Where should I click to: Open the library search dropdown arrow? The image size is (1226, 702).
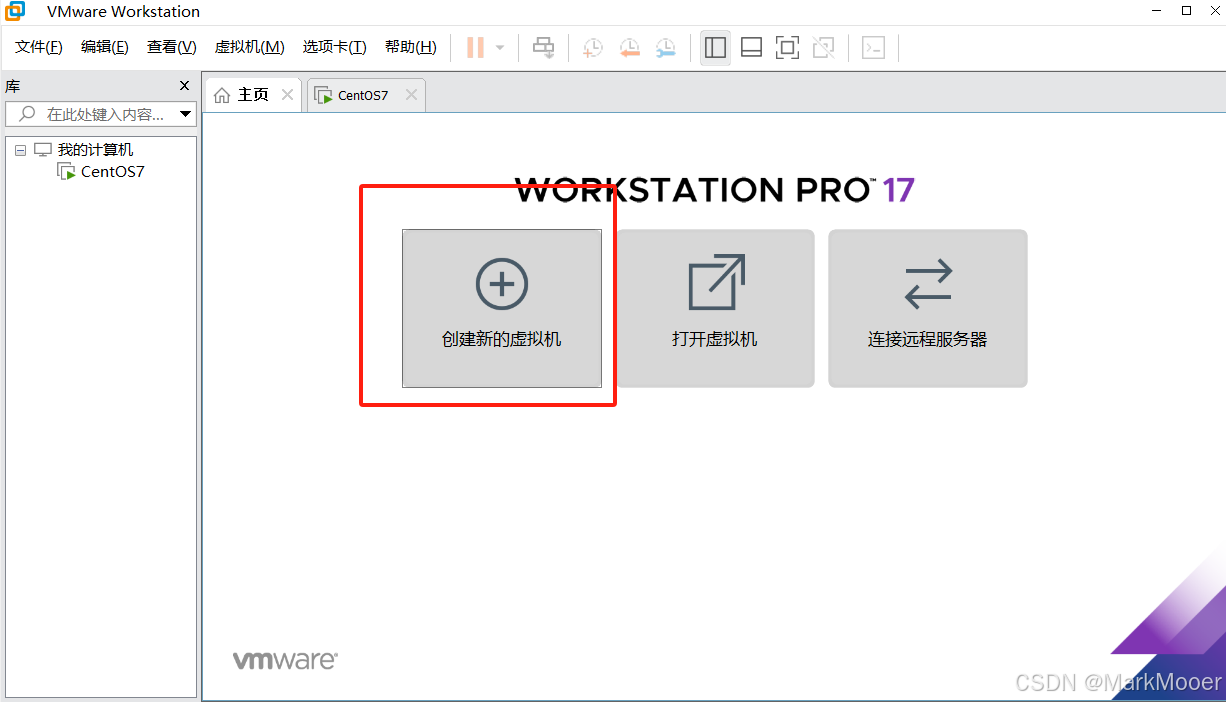tap(186, 114)
